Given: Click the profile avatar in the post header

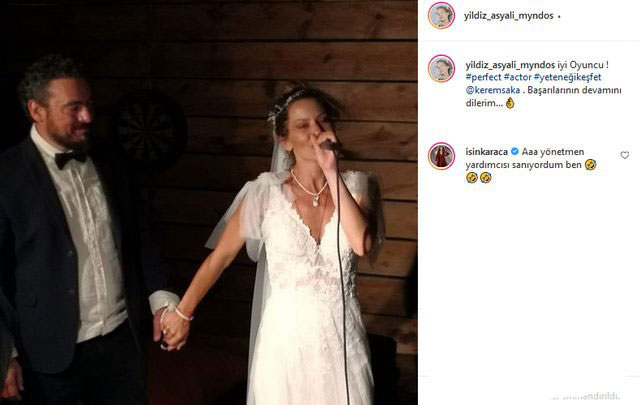Looking at the screenshot, I should [441, 15].
